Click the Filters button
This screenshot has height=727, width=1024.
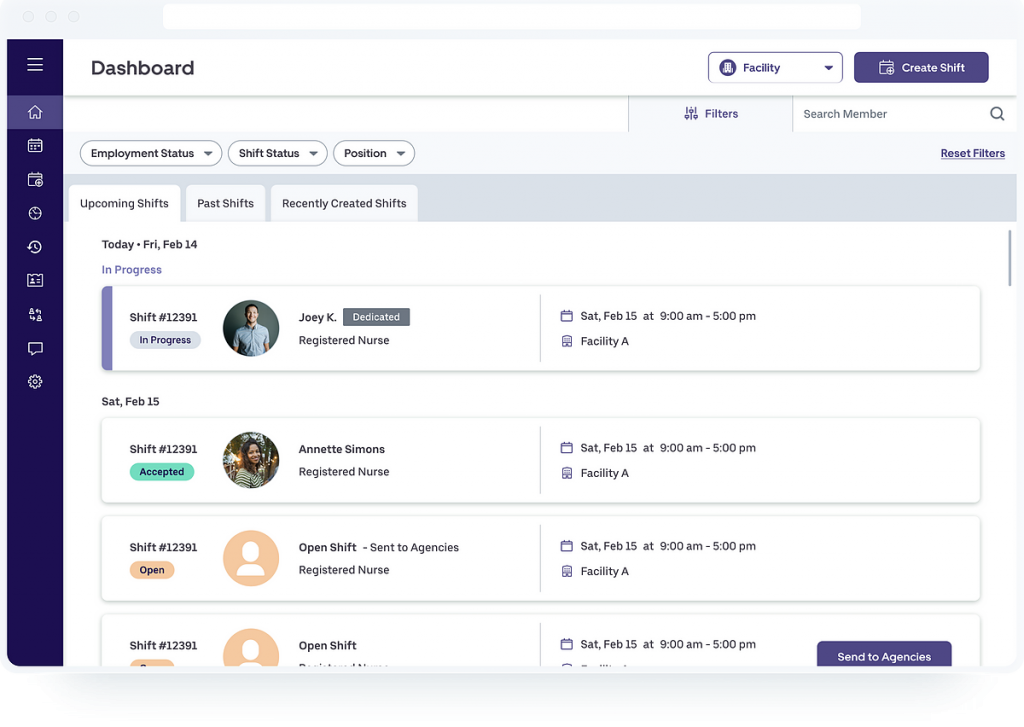(711, 114)
